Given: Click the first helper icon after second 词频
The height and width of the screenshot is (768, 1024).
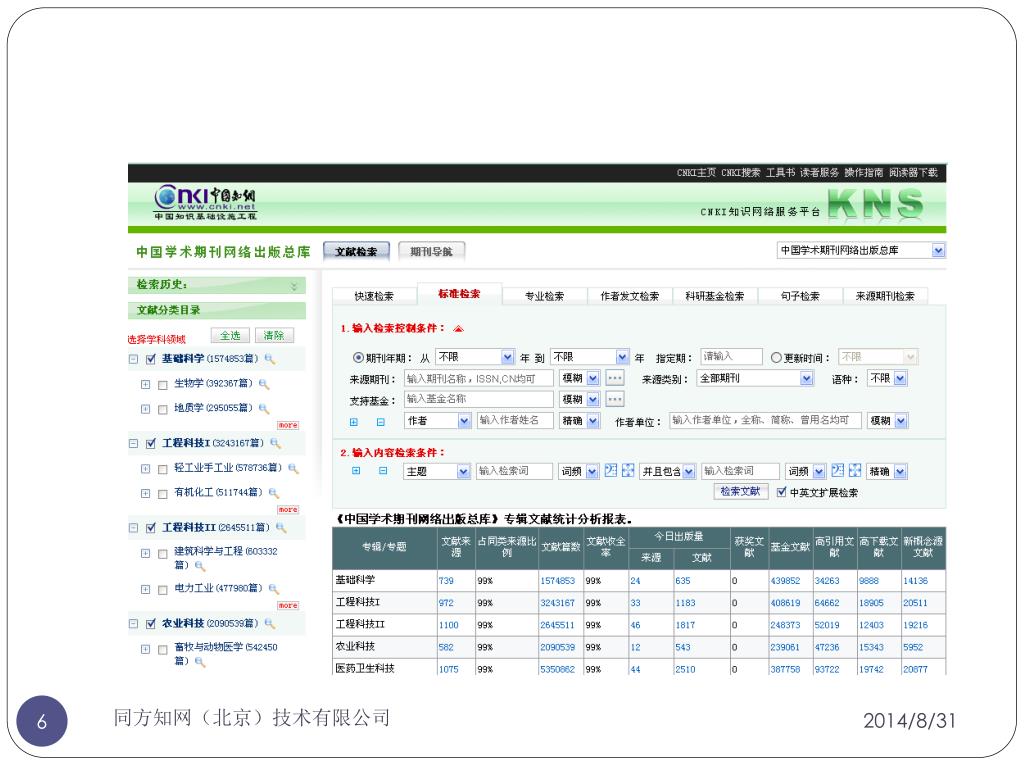Looking at the screenshot, I should click(x=838, y=470).
